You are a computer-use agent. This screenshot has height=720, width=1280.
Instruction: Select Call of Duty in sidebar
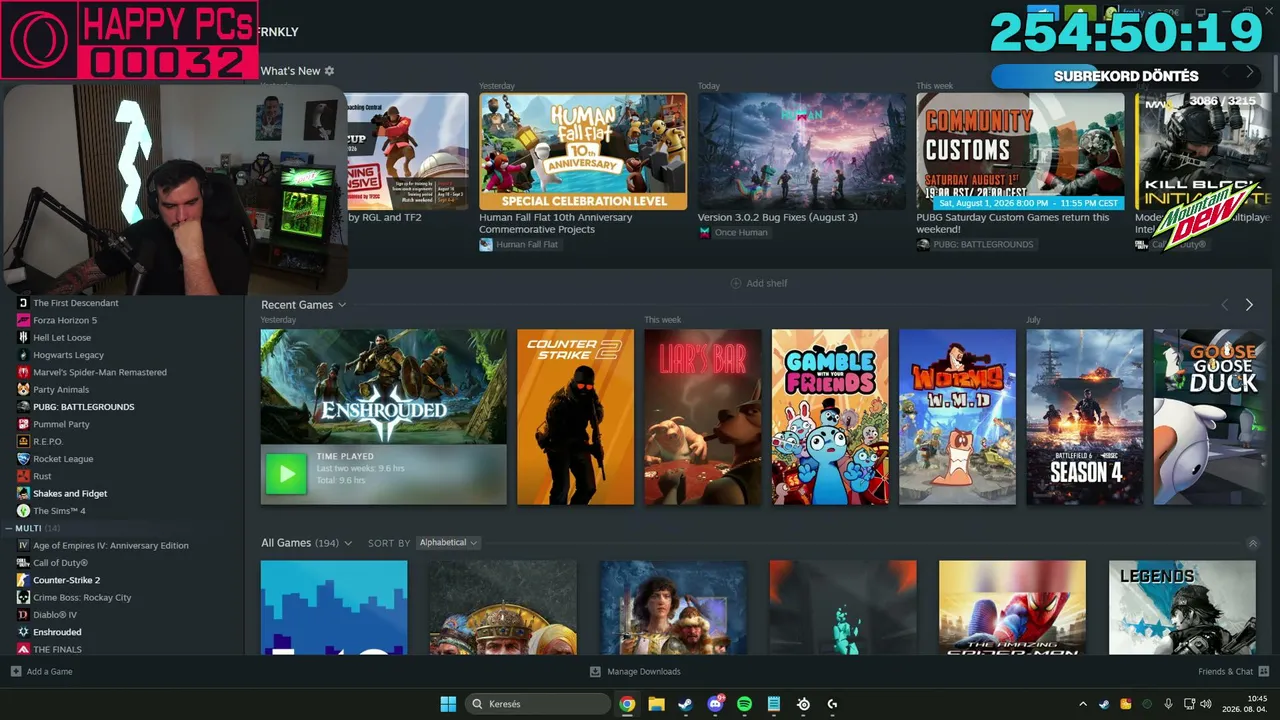[x=61, y=563]
